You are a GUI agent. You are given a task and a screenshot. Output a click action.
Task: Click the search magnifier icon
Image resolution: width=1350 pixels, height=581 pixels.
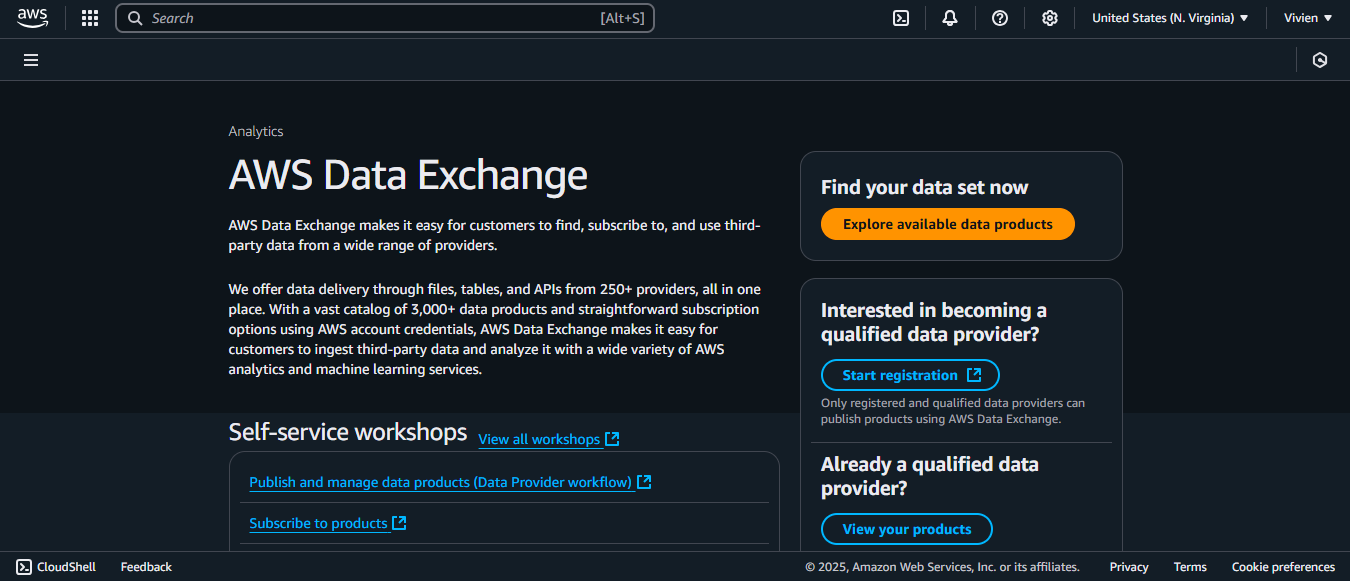[135, 18]
